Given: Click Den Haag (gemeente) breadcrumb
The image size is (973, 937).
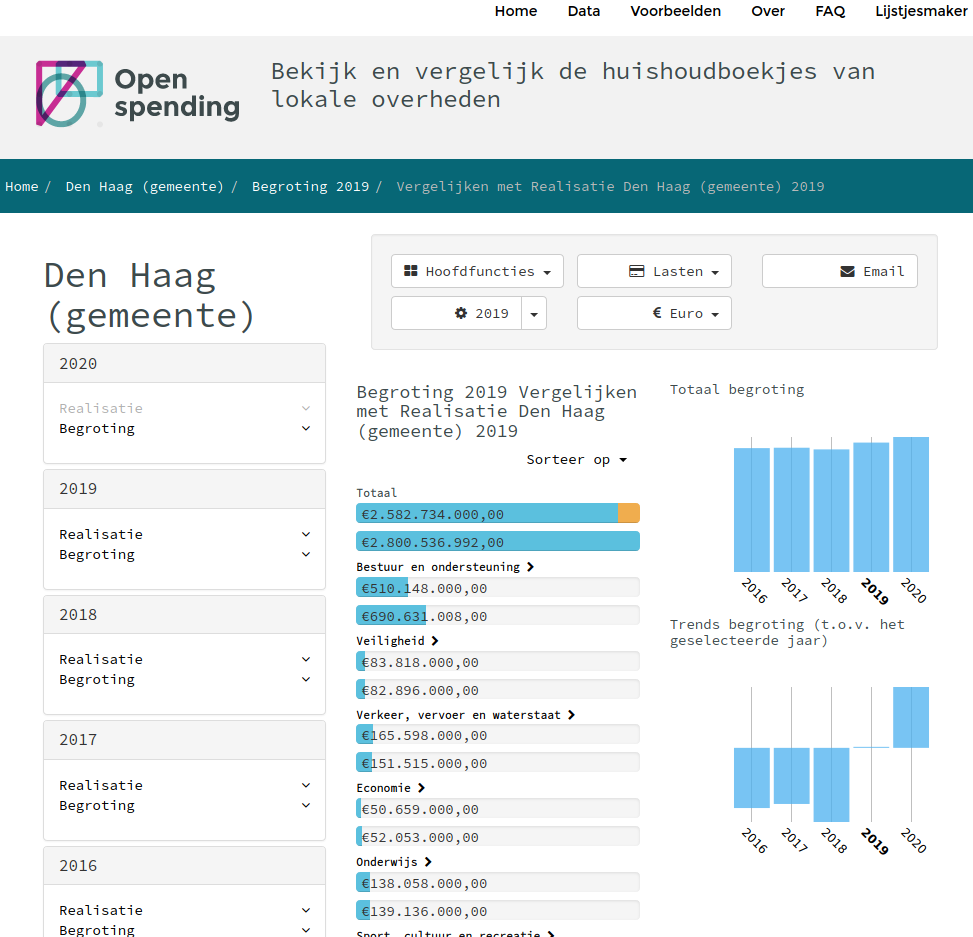Looking at the screenshot, I should click(x=145, y=186).
